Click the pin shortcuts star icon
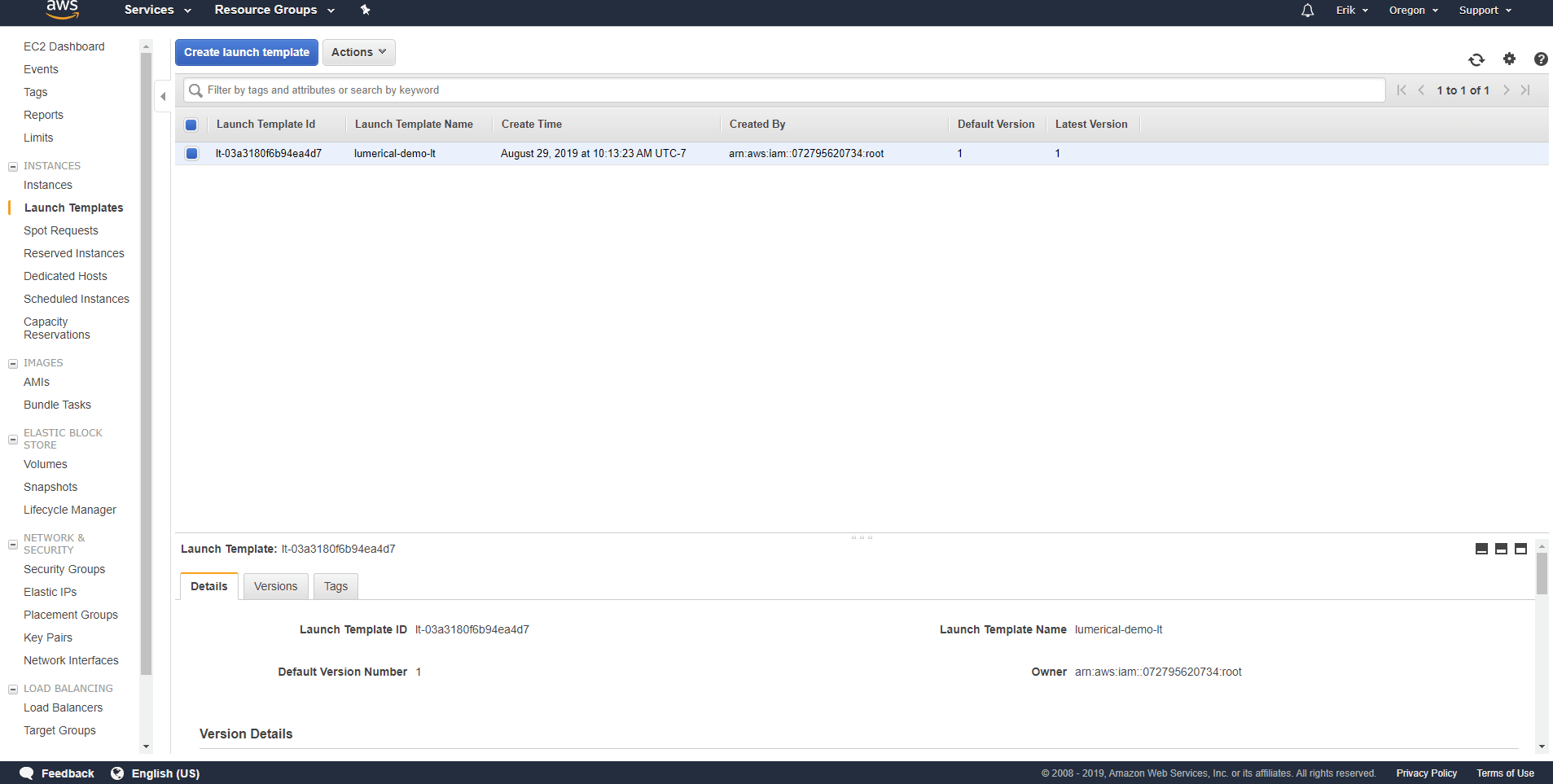The width and height of the screenshot is (1553, 784). [365, 10]
